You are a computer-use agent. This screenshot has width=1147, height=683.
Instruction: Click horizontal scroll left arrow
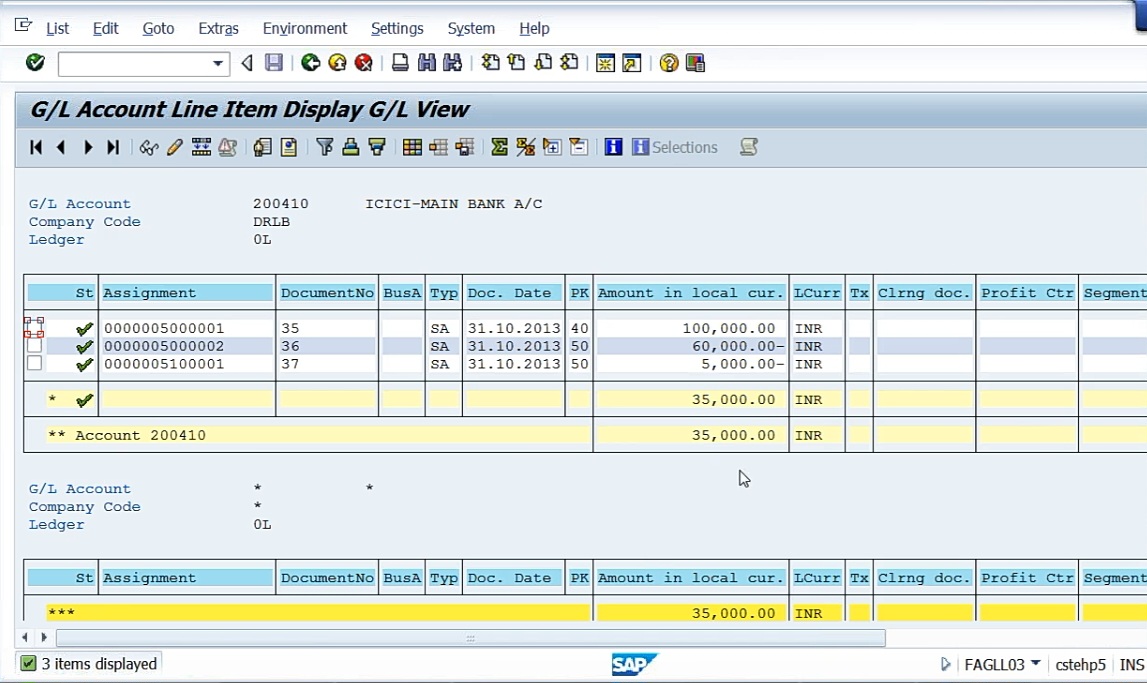25,637
